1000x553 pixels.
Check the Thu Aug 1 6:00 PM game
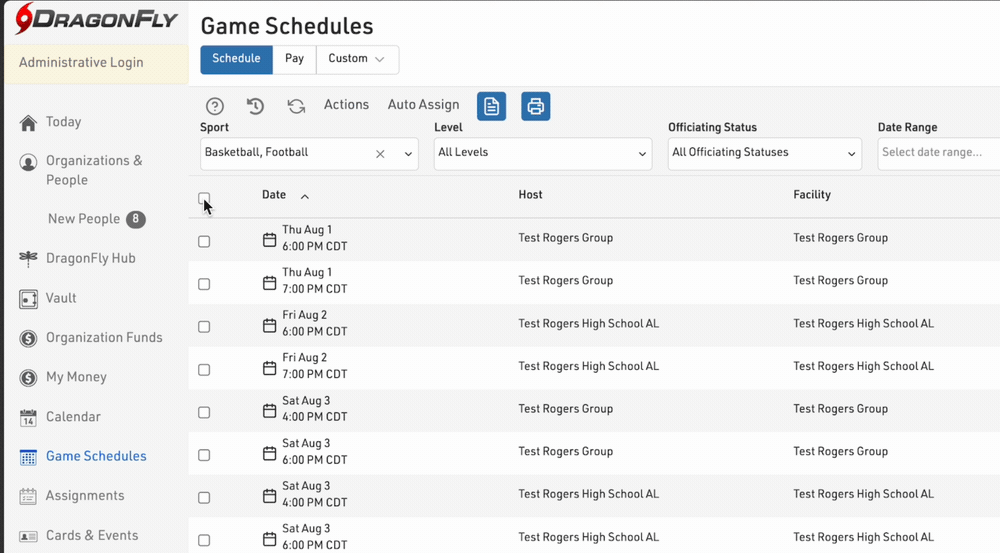204,242
